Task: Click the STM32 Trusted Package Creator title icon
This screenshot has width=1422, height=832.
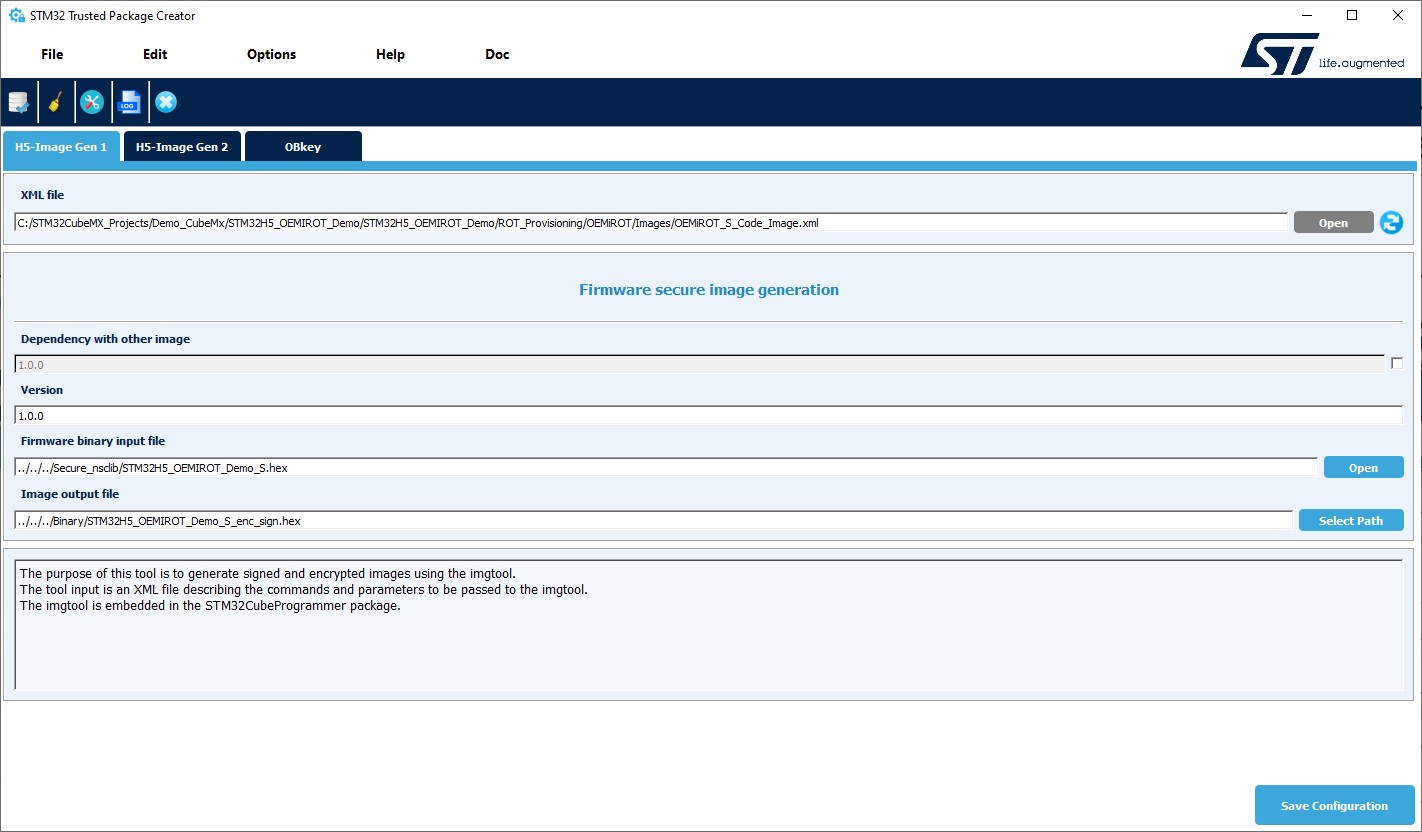Action: [x=16, y=16]
